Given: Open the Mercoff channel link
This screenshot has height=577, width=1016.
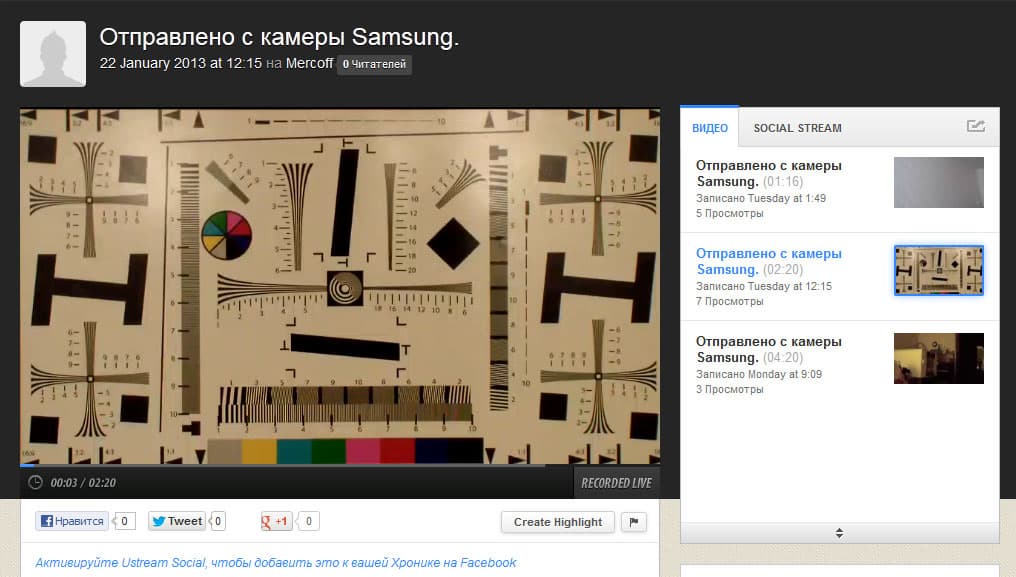Looking at the screenshot, I should pyautogui.click(x=309, y=64).
